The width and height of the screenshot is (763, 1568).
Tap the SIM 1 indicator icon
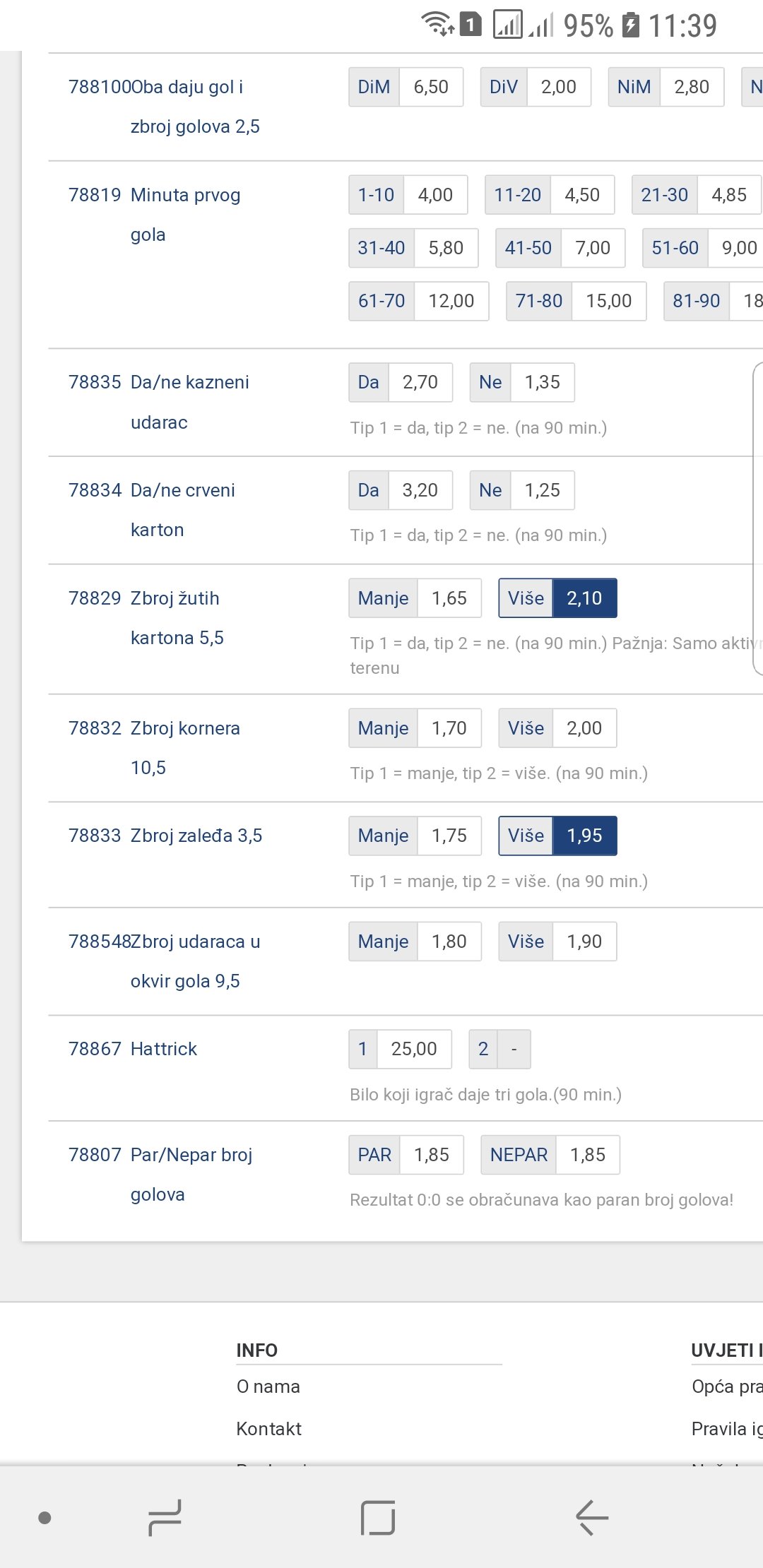click(x=471, y=25)
